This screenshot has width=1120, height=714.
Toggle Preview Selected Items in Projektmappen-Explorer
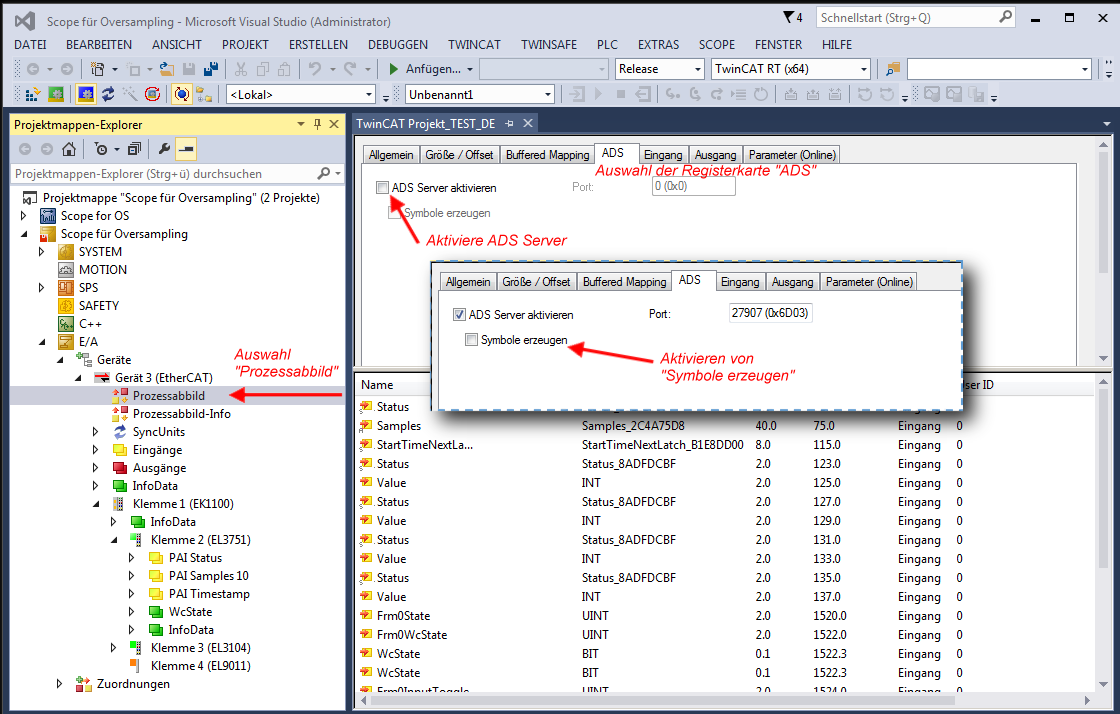(x=186, y=149)
